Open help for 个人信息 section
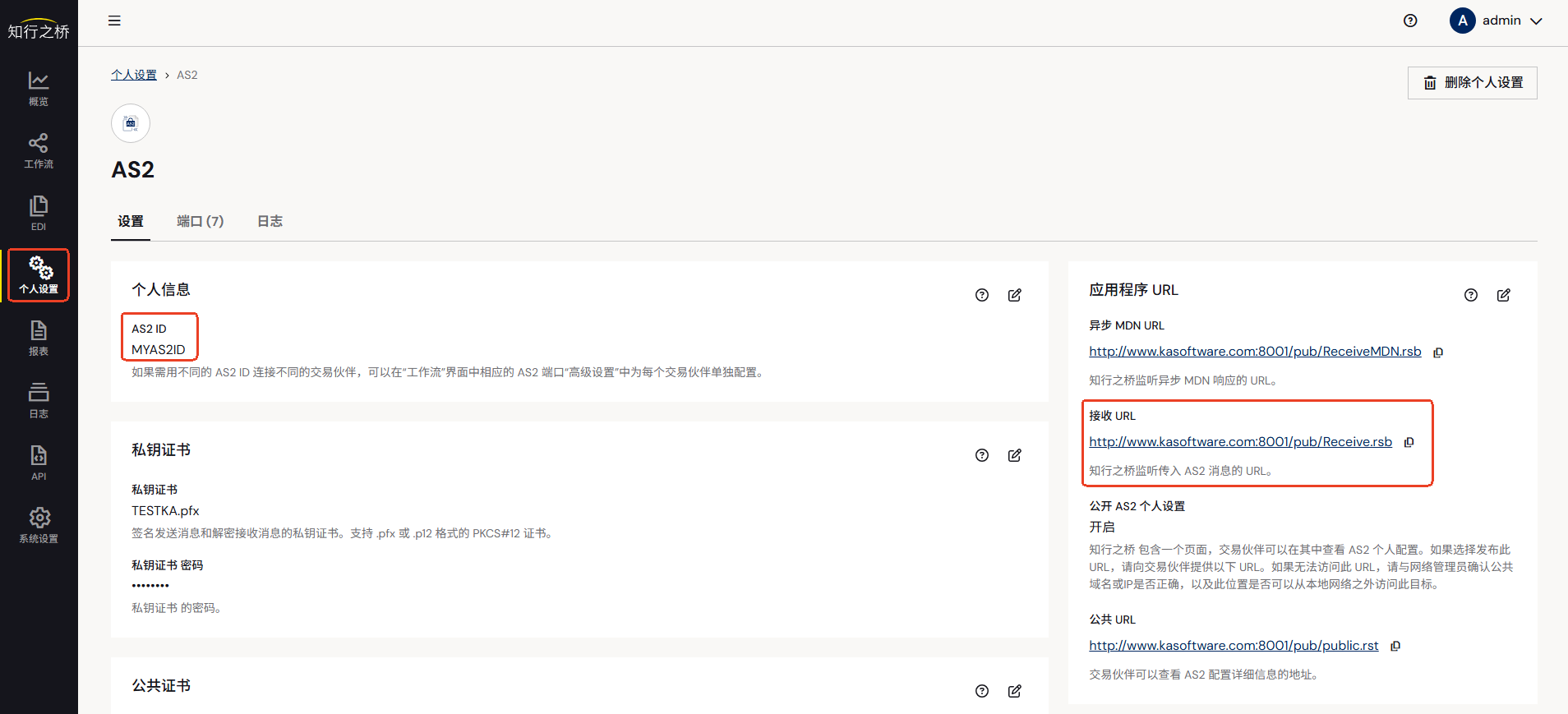 [x=982, y=295]
